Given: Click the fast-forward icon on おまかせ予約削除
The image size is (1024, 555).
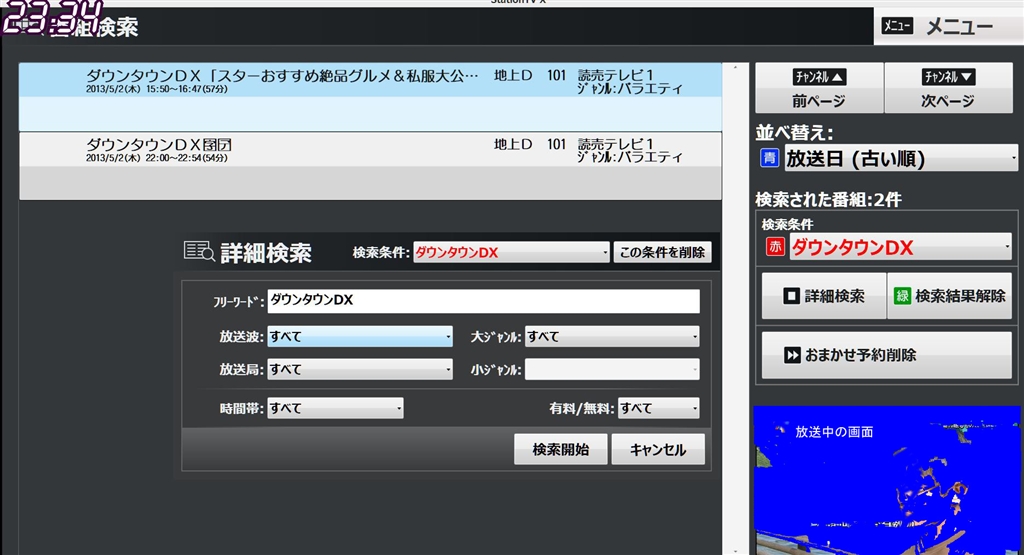Looking at the screenshot, I should 792,355.
